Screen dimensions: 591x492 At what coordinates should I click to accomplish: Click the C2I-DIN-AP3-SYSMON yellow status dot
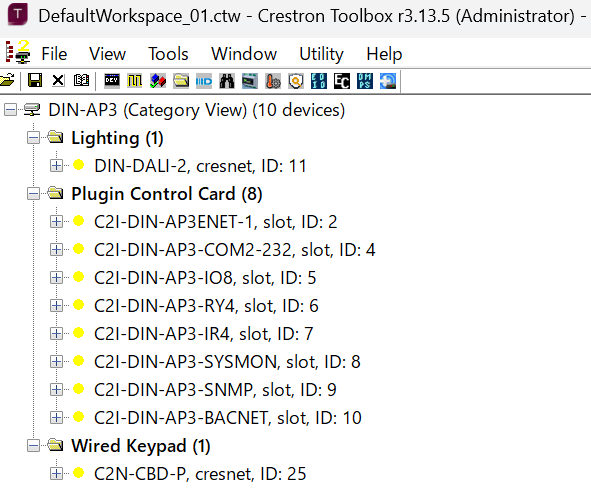pyautogui.click(x=78, y=361)
